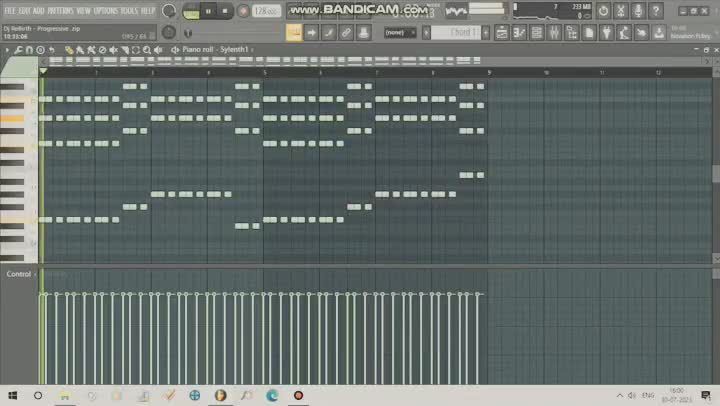Screen dimensions: 720x406
Task: Open the OPTIONS menu
Action: click(104, 10)
